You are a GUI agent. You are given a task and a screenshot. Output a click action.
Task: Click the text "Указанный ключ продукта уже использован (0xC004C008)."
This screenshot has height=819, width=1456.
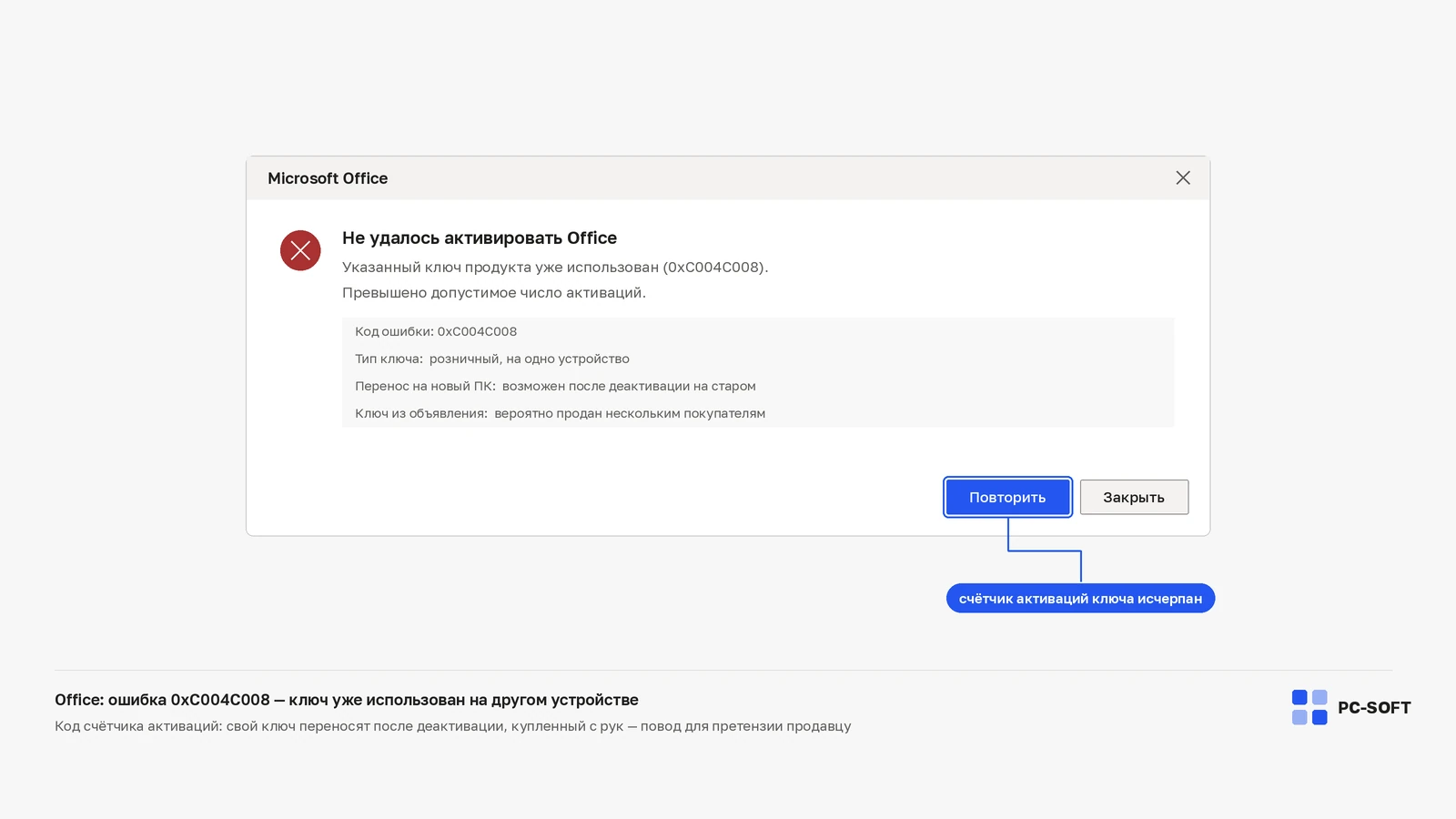555,267
